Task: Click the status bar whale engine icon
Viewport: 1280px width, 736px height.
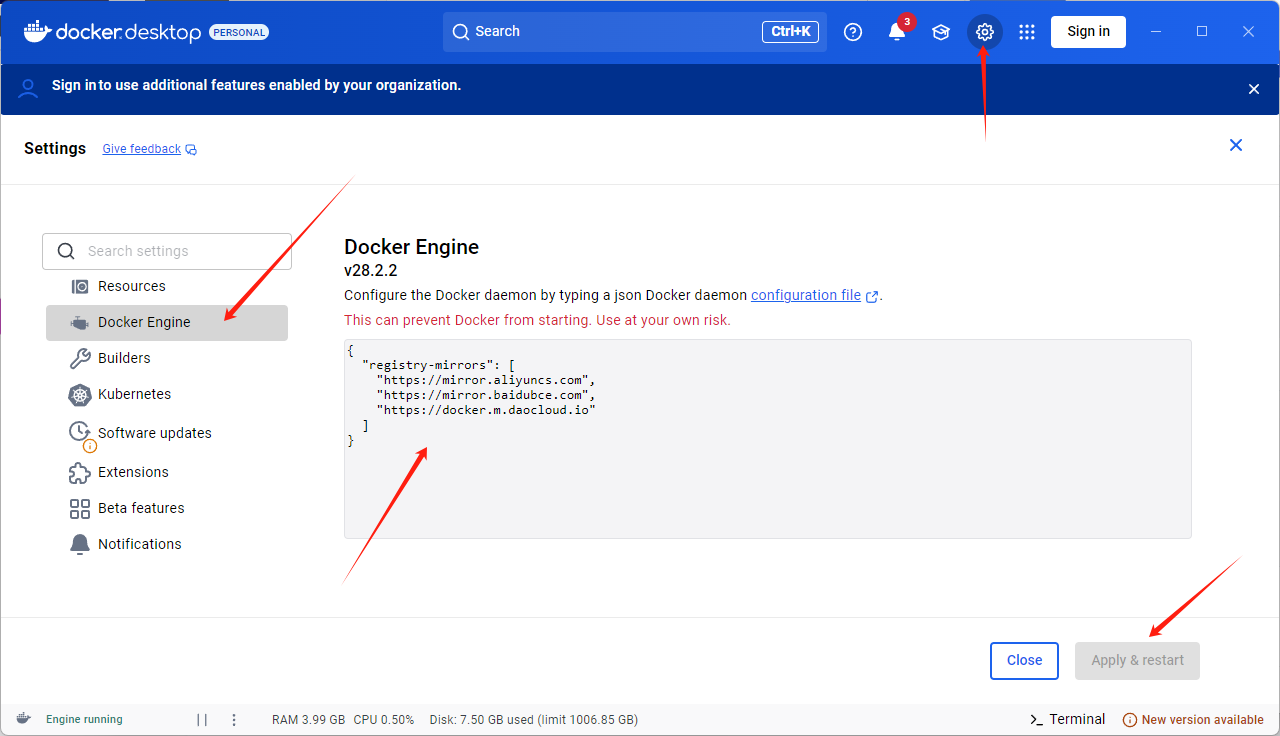Action: pyautogui.click(x=23, y=719)
